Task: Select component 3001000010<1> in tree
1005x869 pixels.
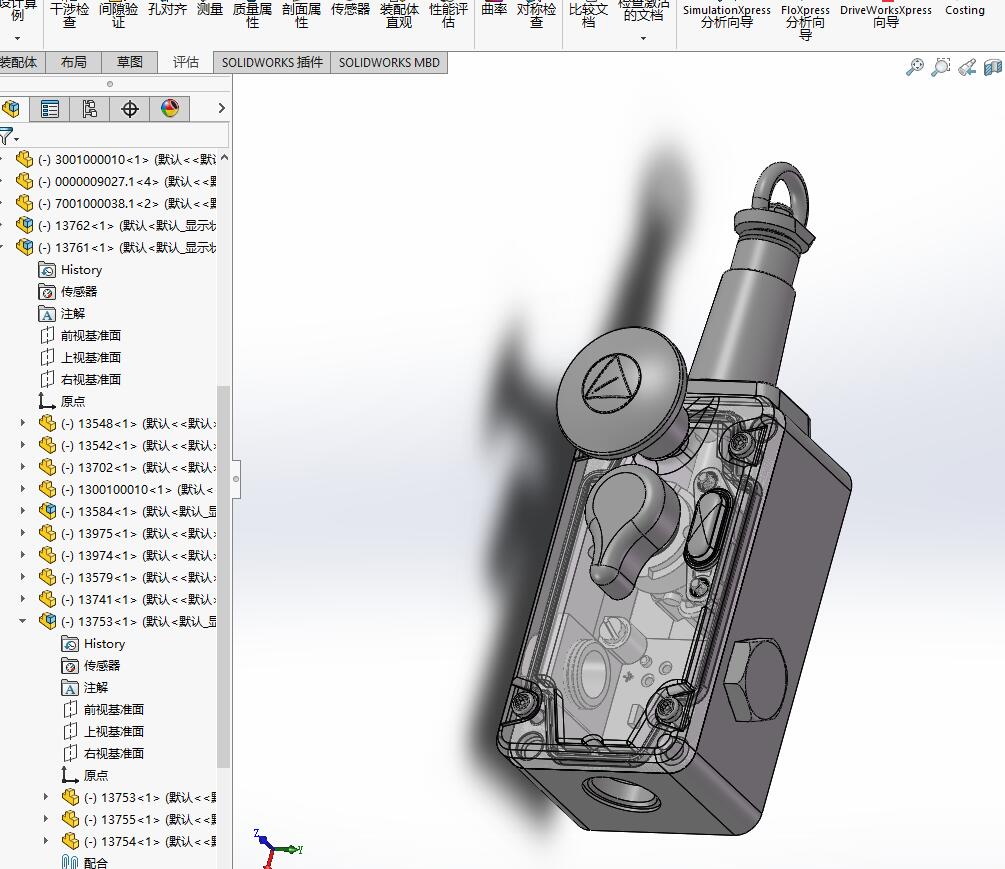Action: pyautogui.click(x=115, y=160)
